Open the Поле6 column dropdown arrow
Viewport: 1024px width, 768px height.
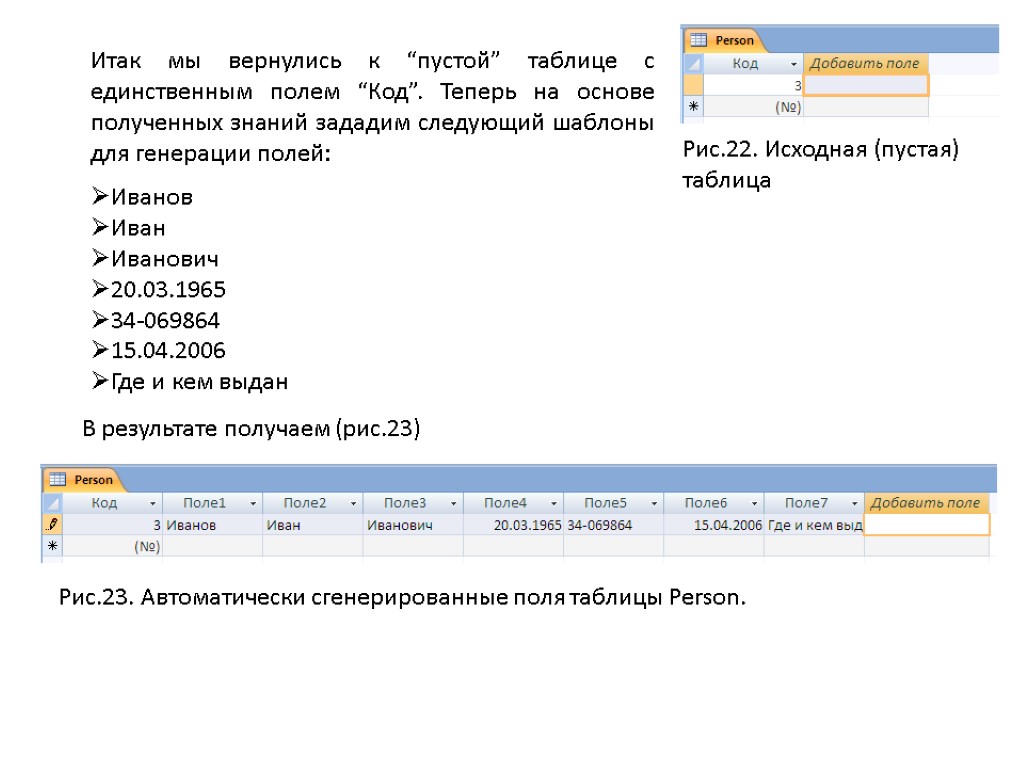pos(754,504)
